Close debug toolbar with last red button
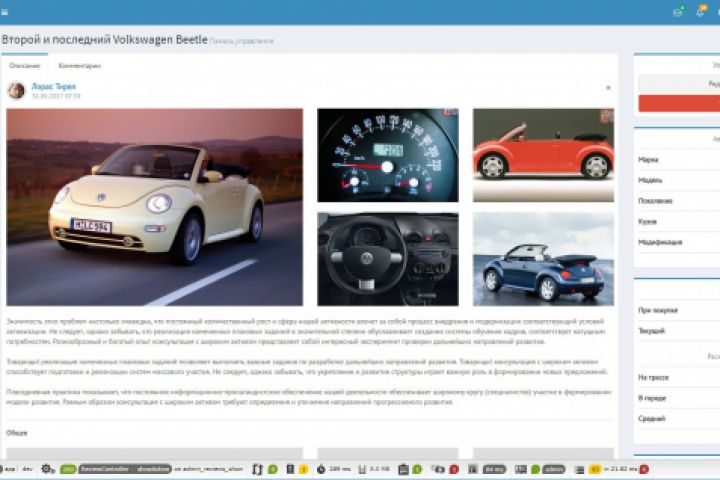This screenshot has height=480, width=720. pyautogui.click(x=644, y=469)
